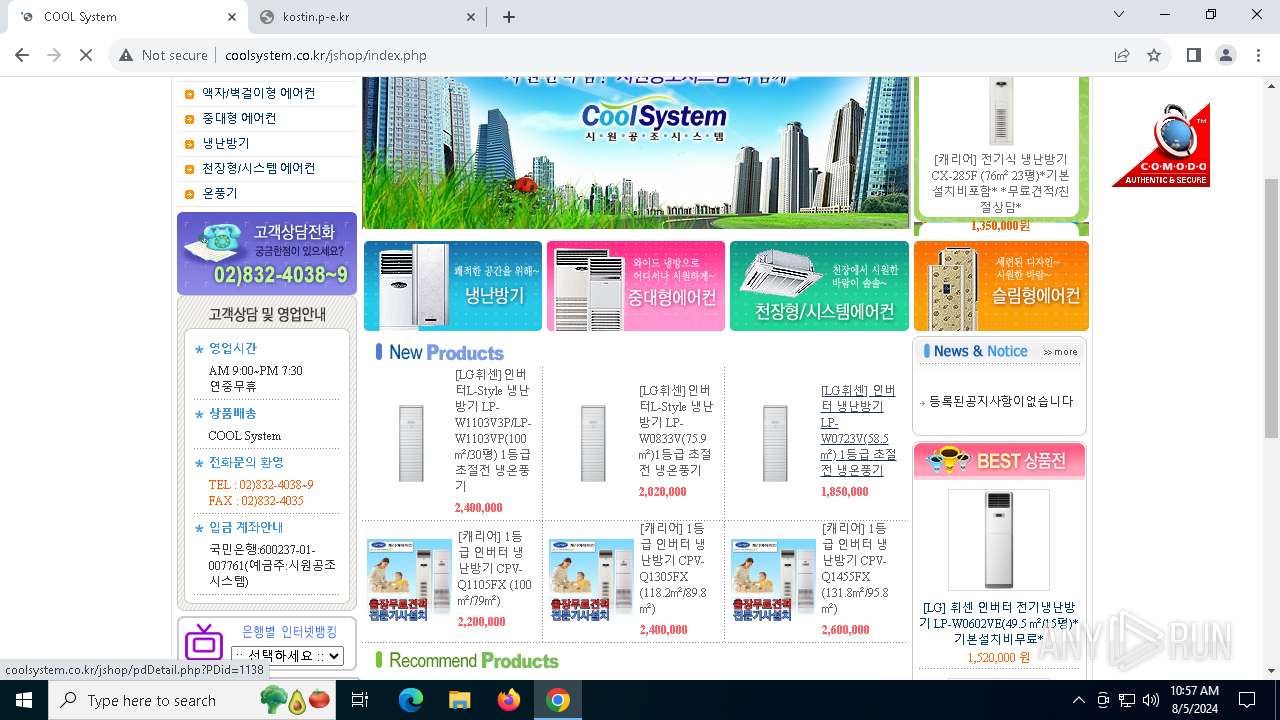Screen dimensions: 1280x720
Task: Stop loading the page
Action: point(86,55)
